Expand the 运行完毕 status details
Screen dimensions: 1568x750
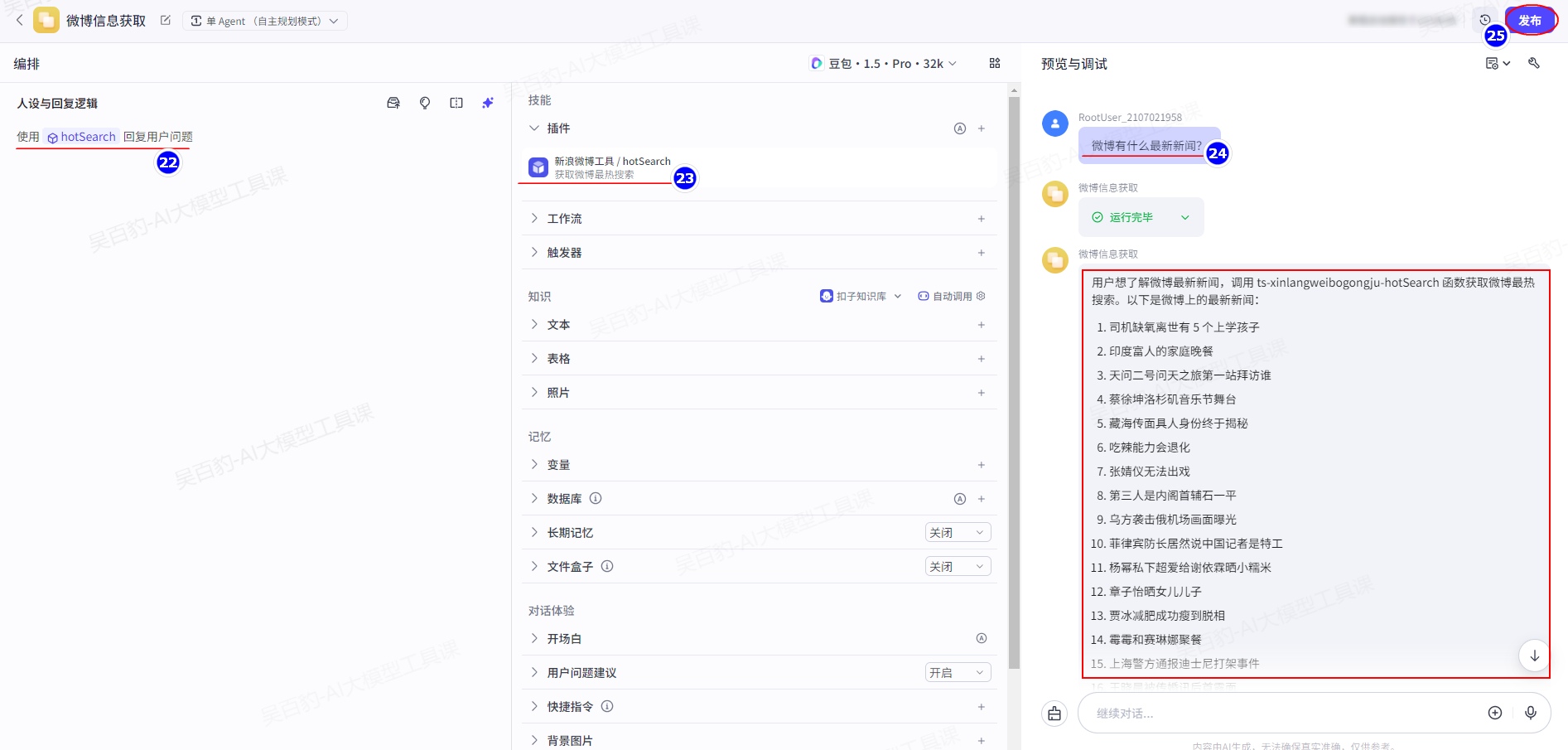click(1185, 217)
